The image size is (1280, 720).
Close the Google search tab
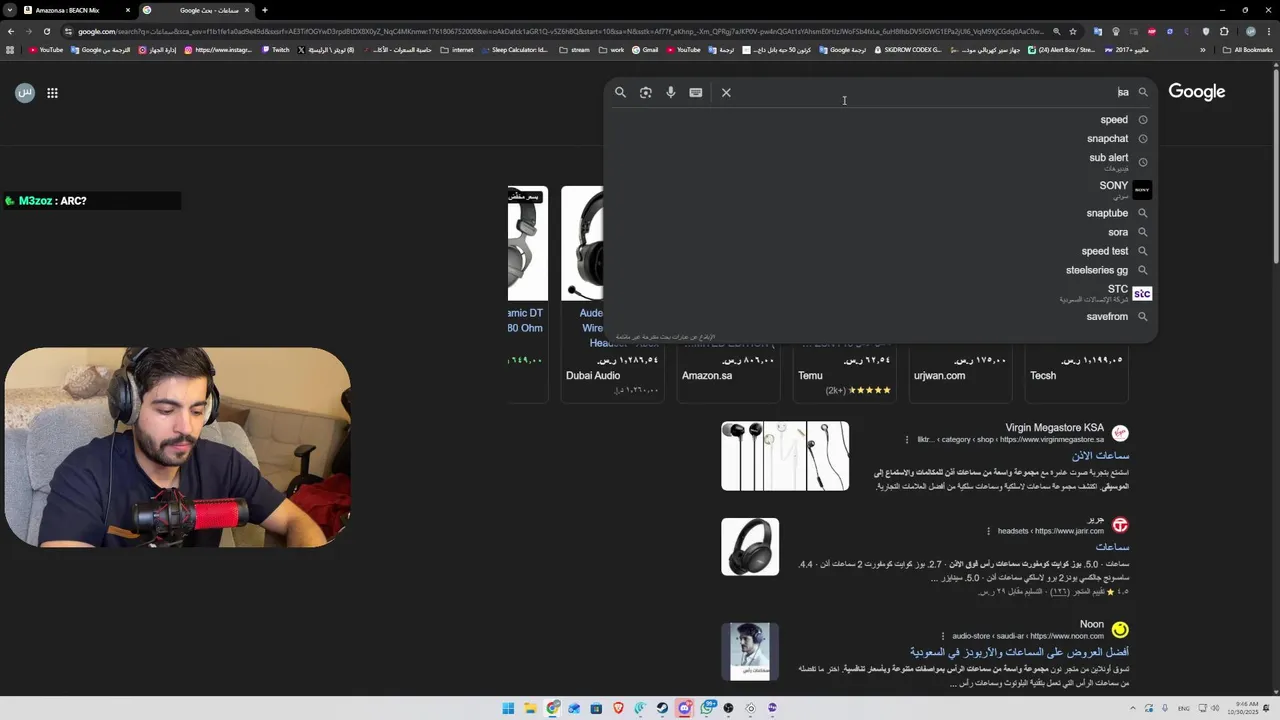pos(247,10)
